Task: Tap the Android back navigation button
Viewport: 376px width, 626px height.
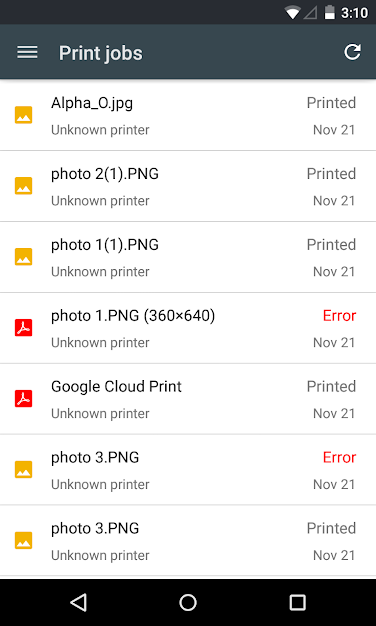Action: tap(78, 602)
